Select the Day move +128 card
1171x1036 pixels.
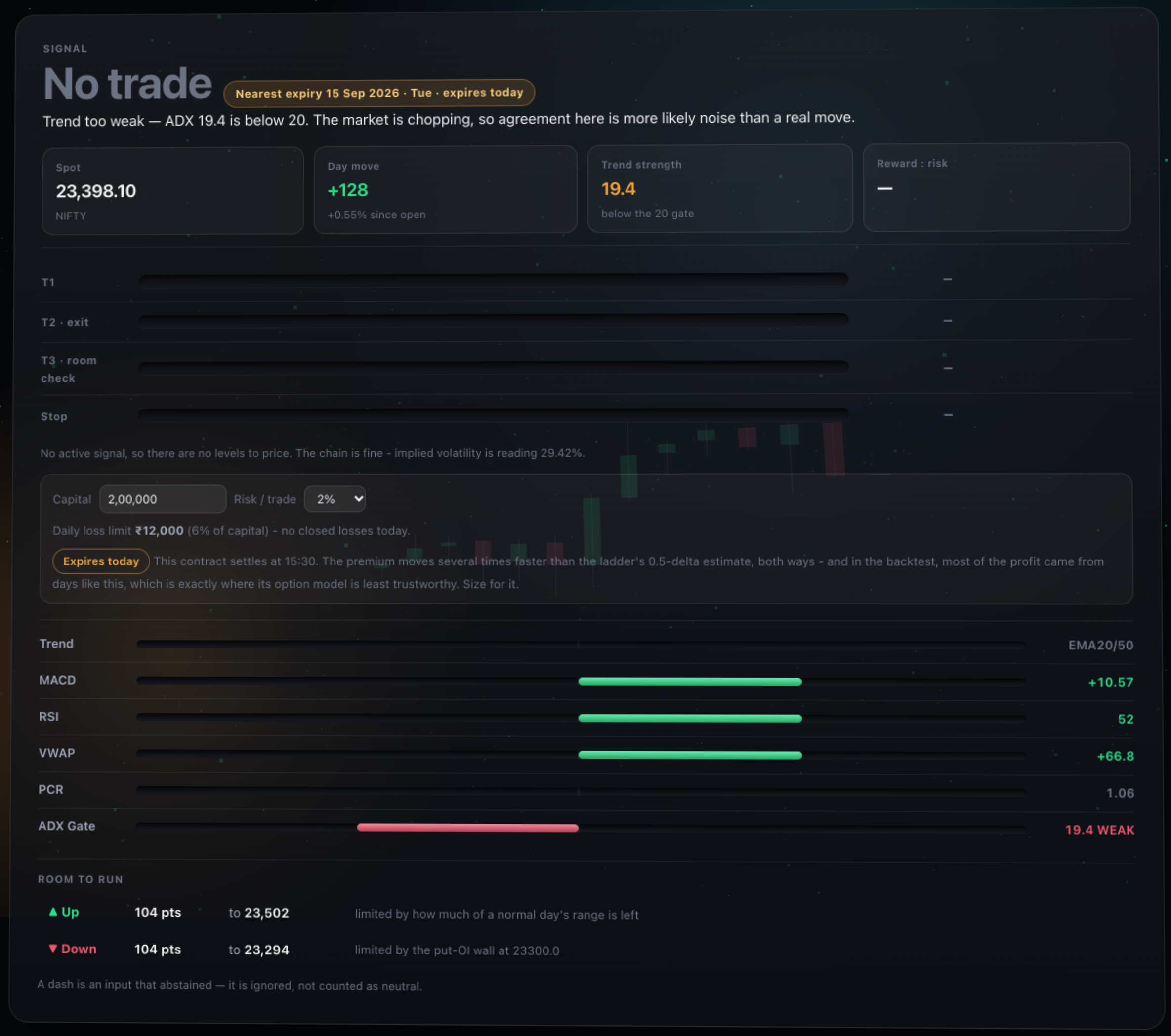click(x=445, y=190)
